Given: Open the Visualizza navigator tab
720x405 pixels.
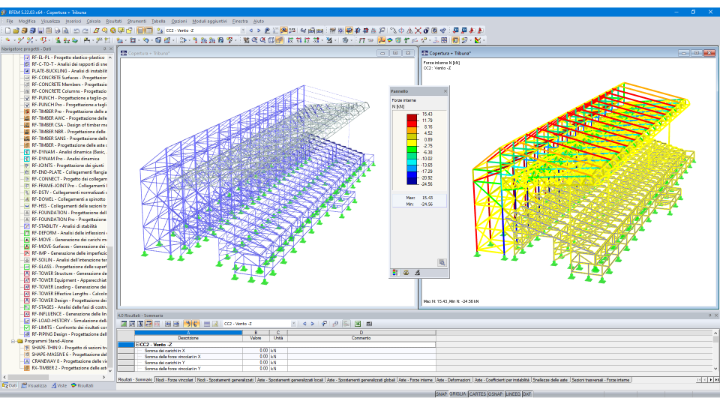Looking at the screenshot, I should 34,386.
